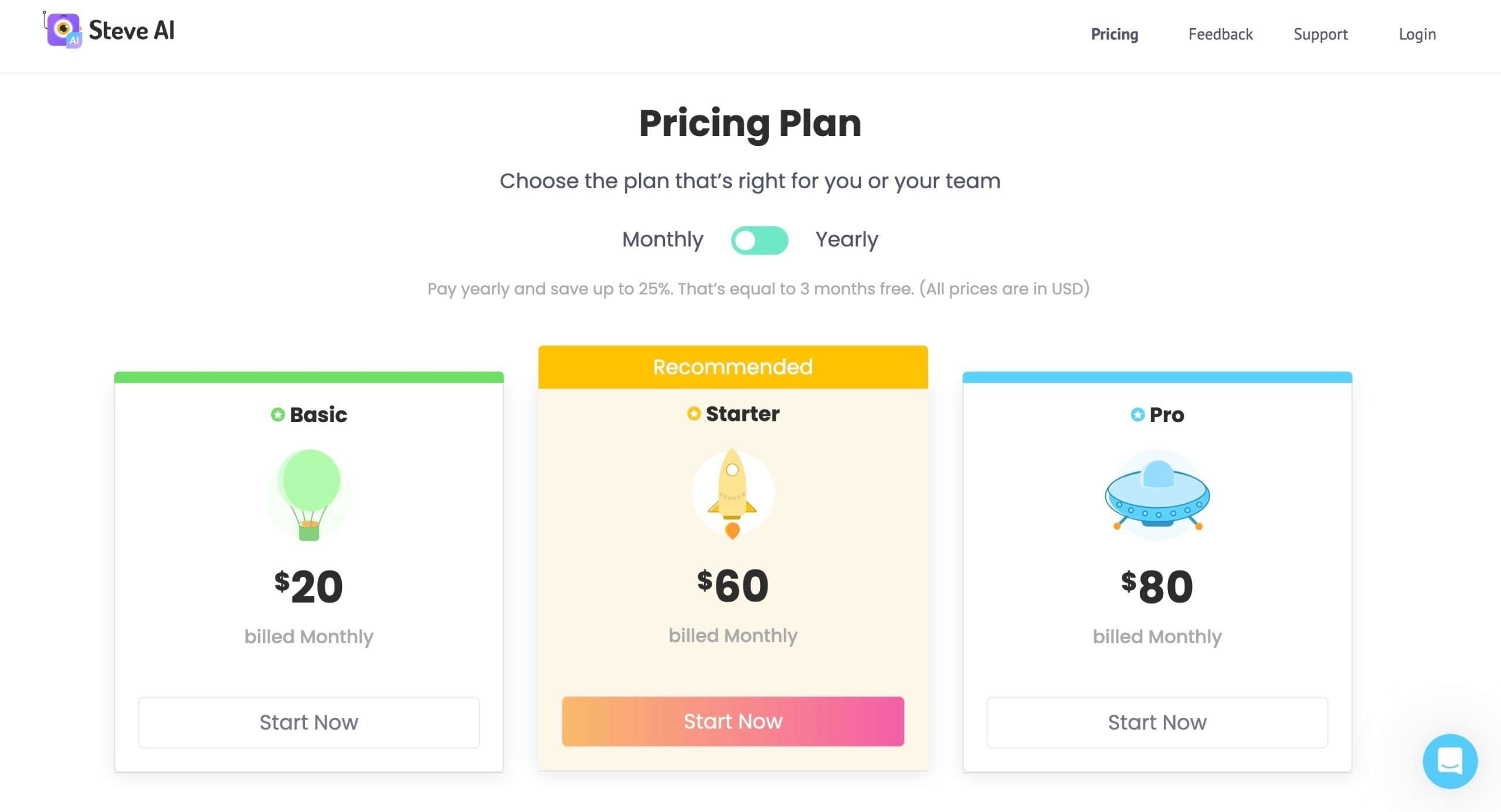Select the Yearly billing label

click(847, 239)
